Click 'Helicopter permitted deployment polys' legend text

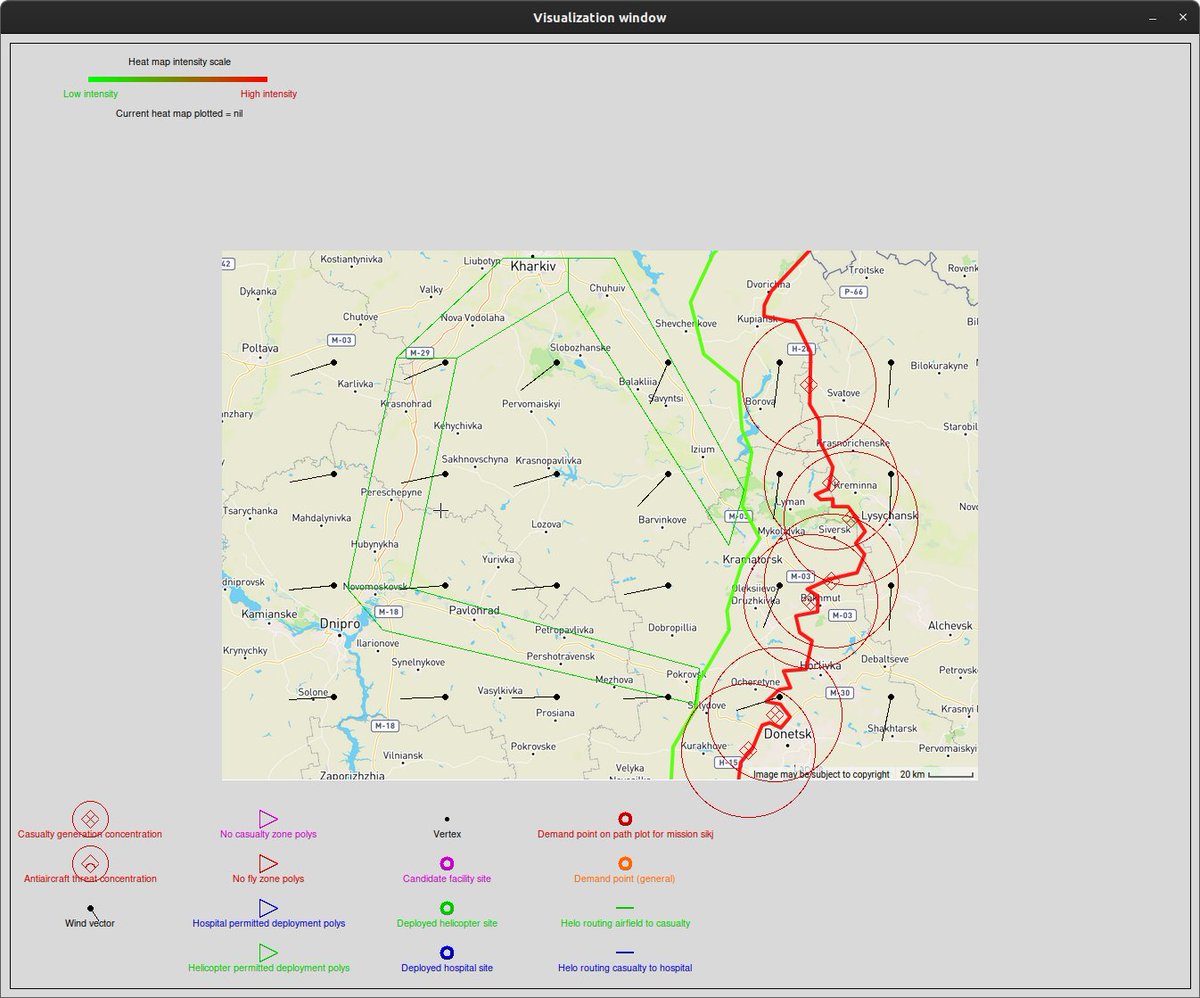pyautogui.click(x=269, y=968)
